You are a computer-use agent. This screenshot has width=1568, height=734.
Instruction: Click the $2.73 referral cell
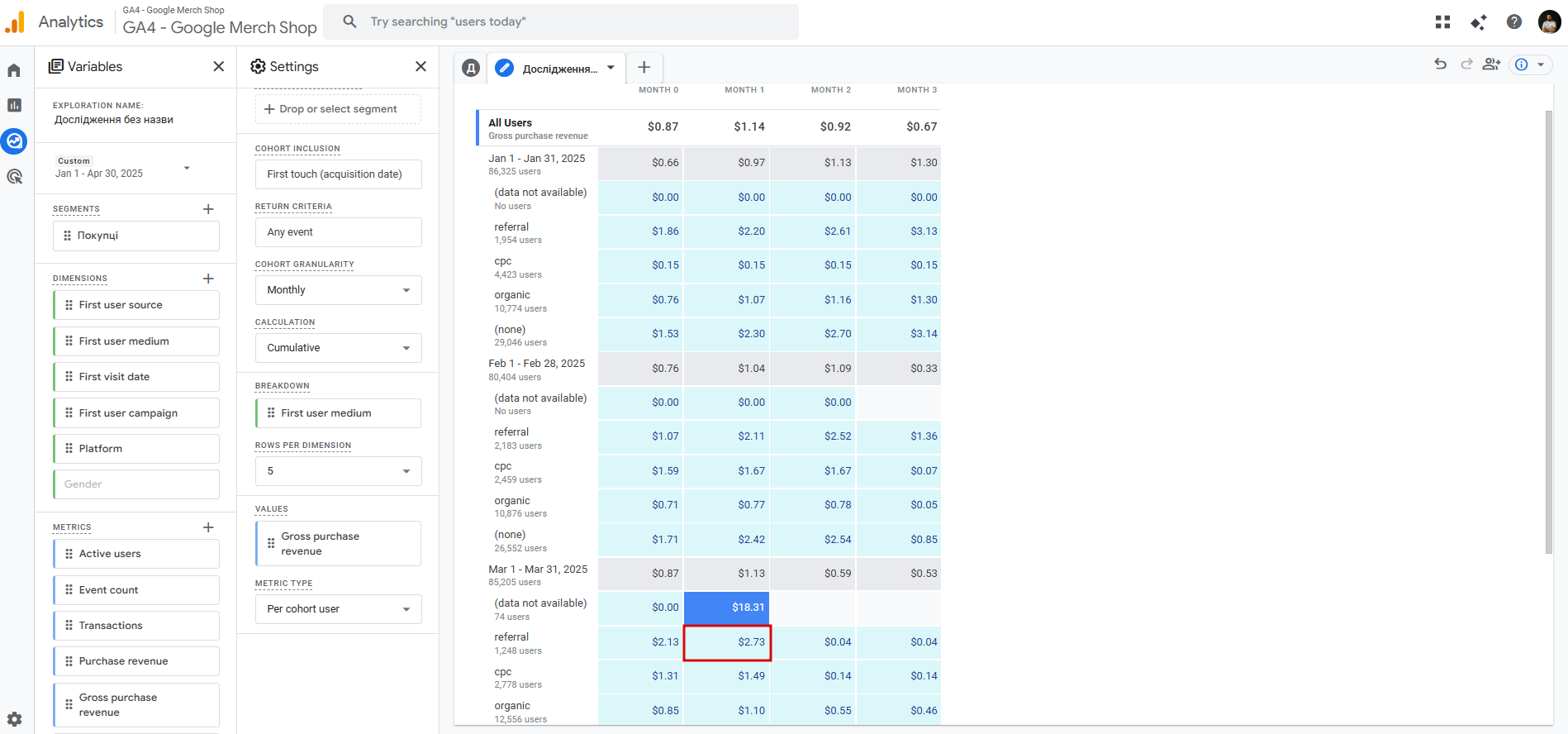tap(727, 642)
